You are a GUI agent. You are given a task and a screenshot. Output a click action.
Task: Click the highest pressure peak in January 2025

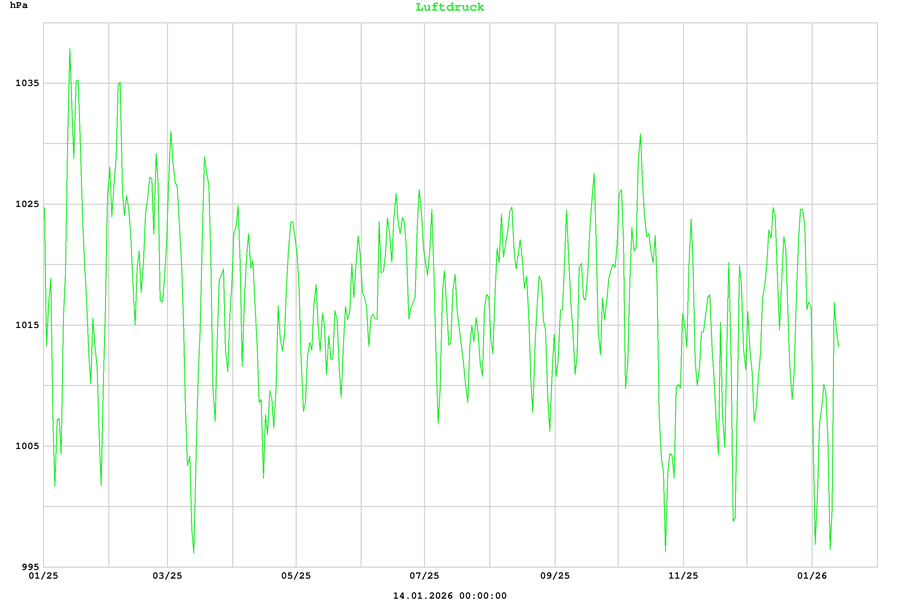point(70,48)
